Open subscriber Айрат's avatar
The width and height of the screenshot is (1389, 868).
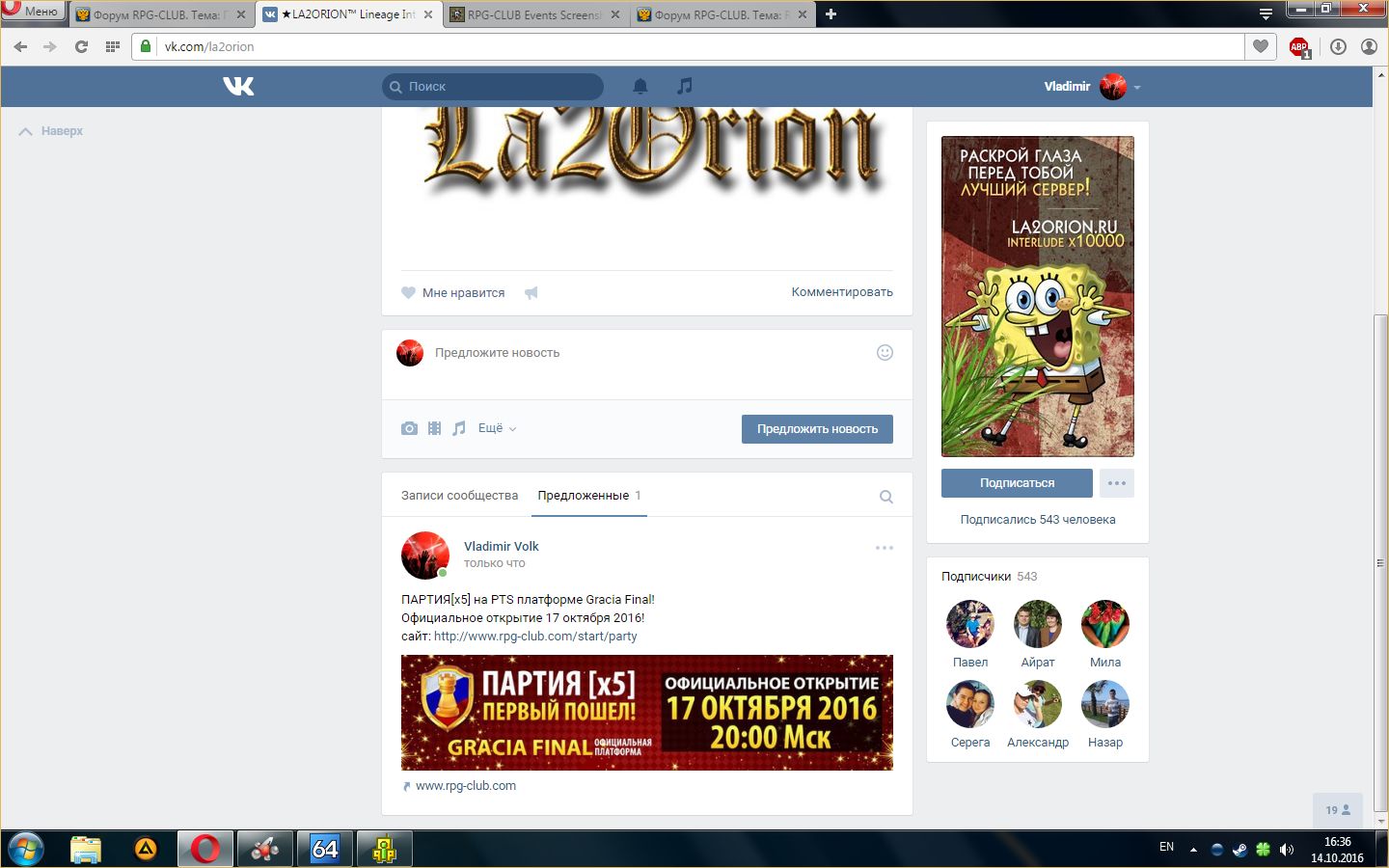coord(1038,623)
